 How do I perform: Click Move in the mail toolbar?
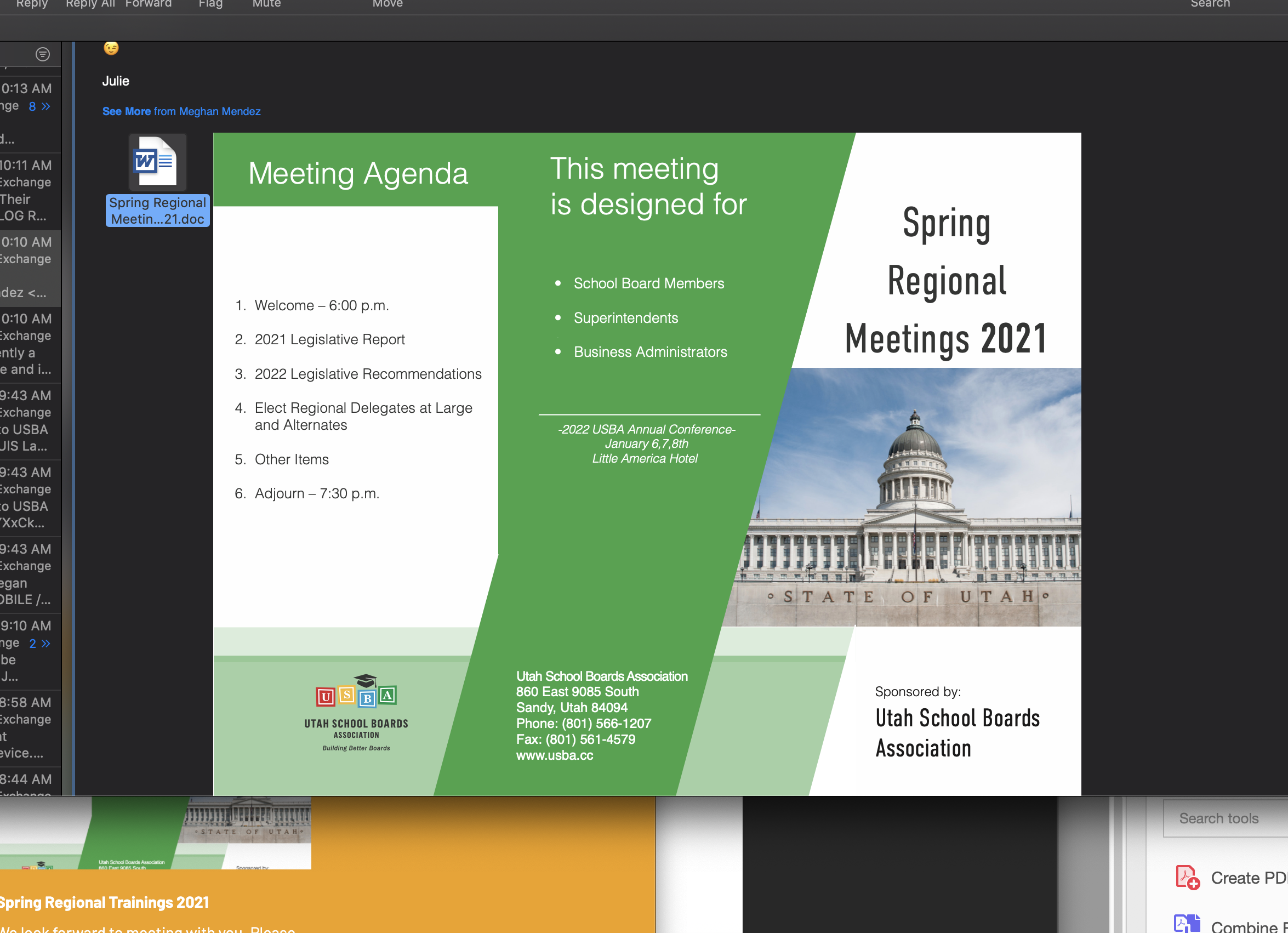[387, 4]
